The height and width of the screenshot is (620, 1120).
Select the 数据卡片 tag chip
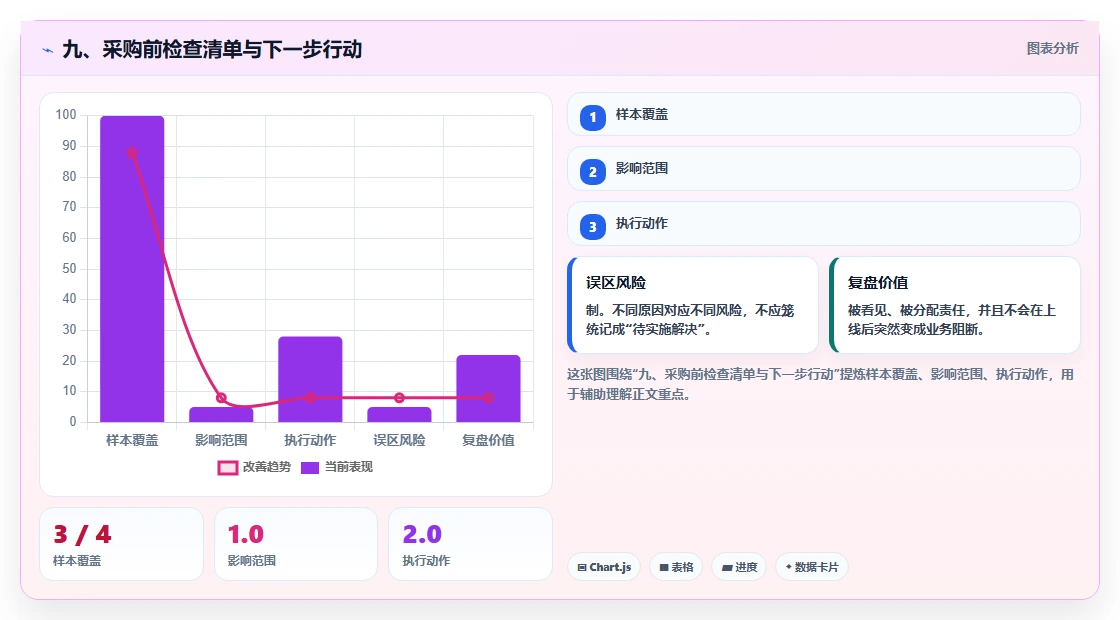[x=811, y=567]
